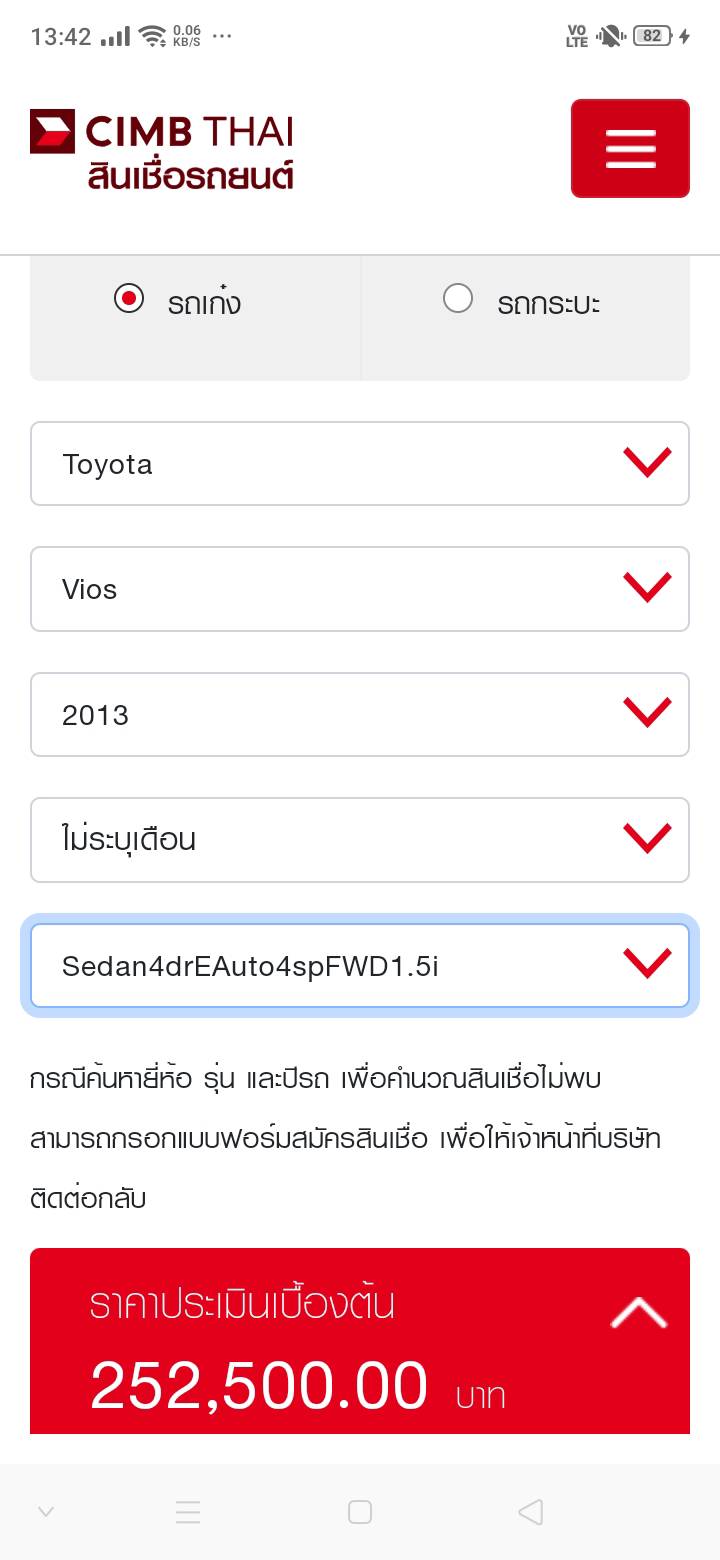The image size is (720, 1560).
Task: Open the Sedan4drEAuto4spFWD1.5i variant dropdown
Action: 360,965
